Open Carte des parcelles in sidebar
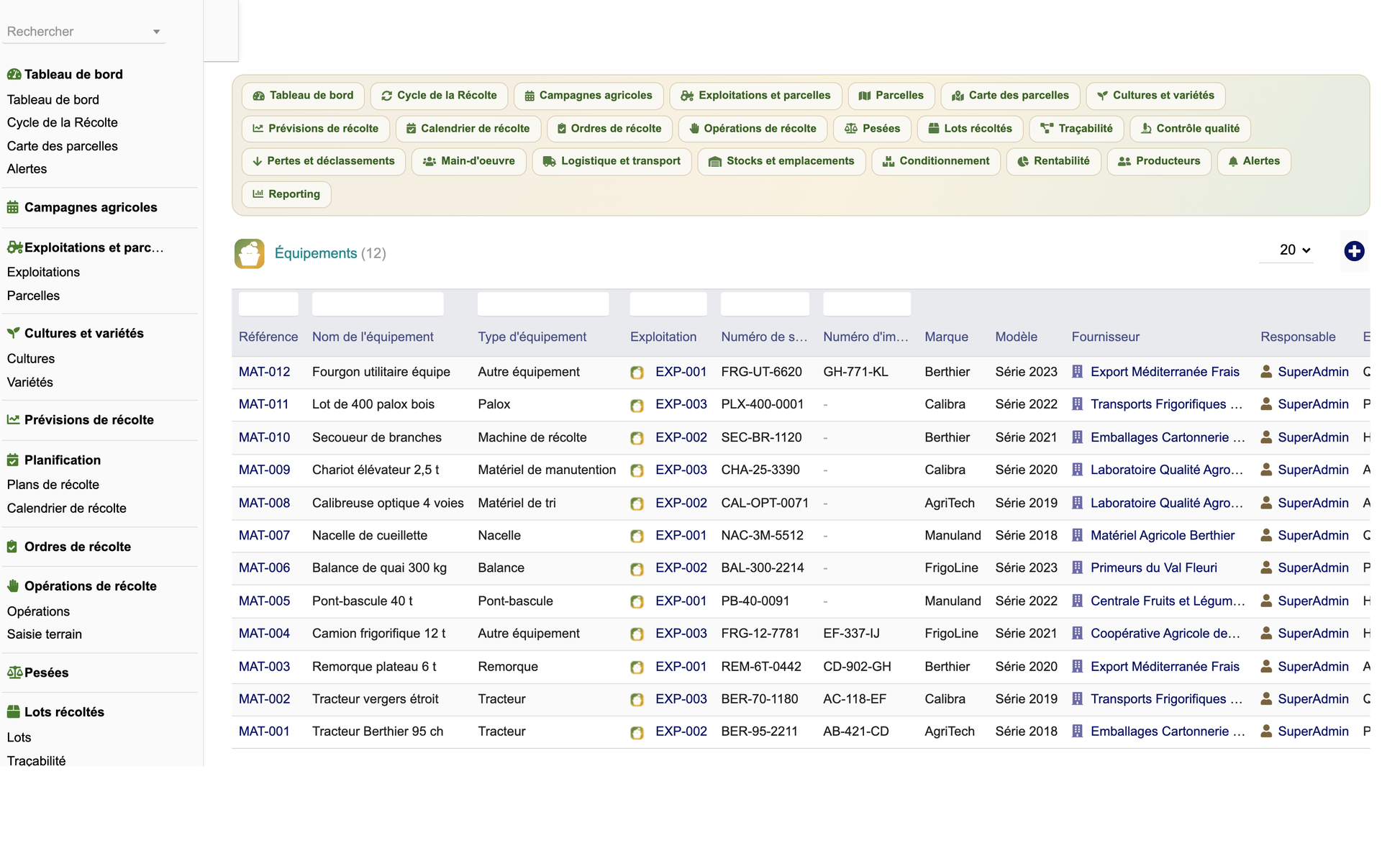Image resolution: width=1400 pixels, height=866 pixels. [62, 146]
